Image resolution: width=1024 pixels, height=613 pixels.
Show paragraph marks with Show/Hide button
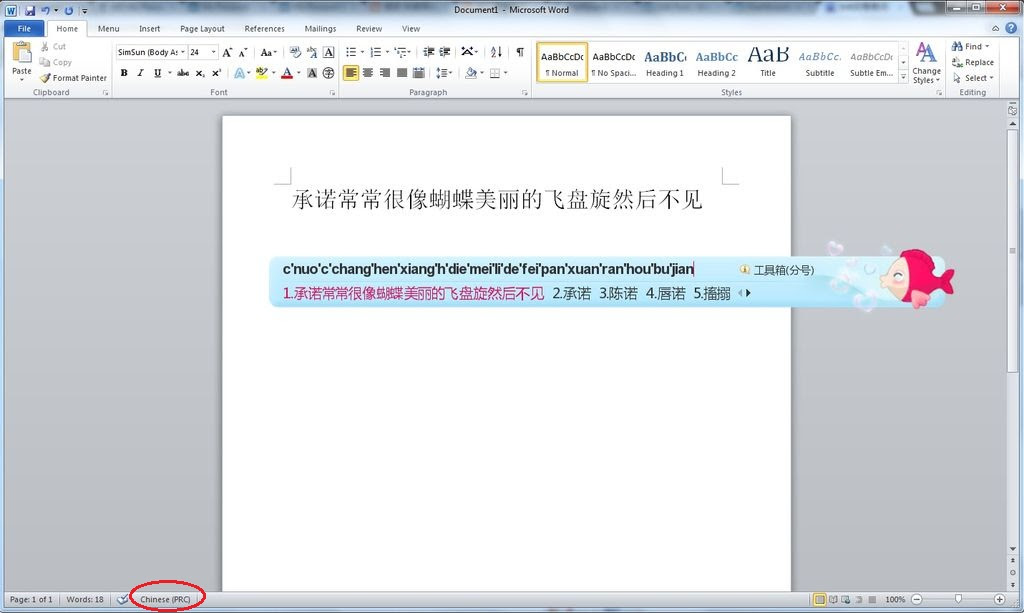(519, 52)
